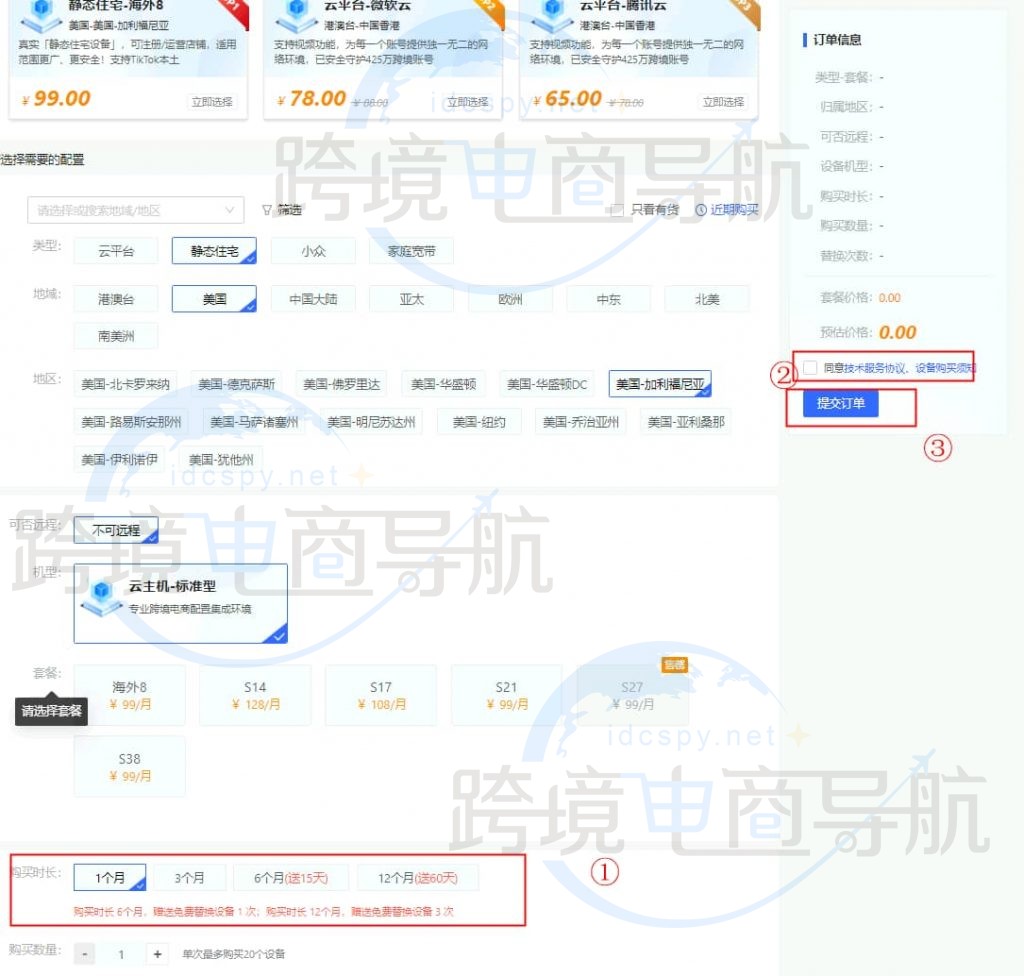
Task: Select the 家庭宽带 type option
Action: coord(411,251)
